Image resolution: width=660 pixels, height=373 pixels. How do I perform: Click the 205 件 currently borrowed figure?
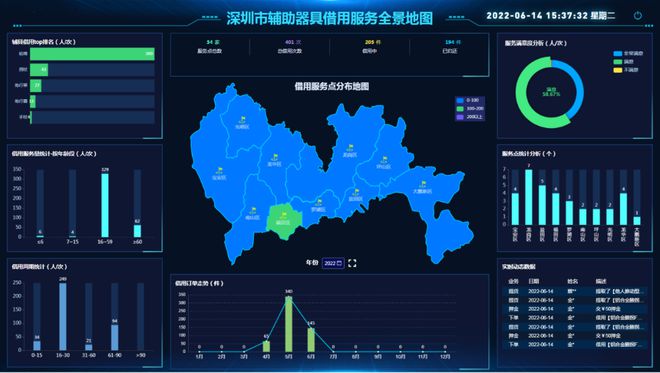click(373, 42)
